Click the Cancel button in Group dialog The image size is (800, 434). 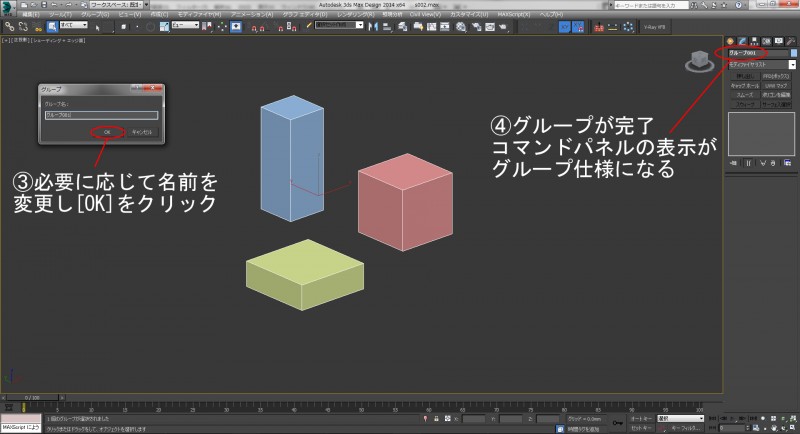(x=141, y=131)
